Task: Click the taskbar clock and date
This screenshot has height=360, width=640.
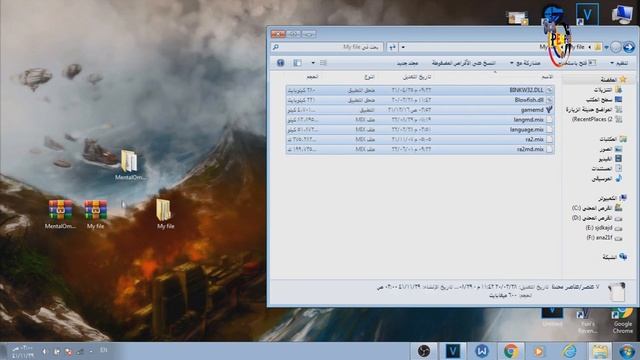Action: click(x=22, y=351)
